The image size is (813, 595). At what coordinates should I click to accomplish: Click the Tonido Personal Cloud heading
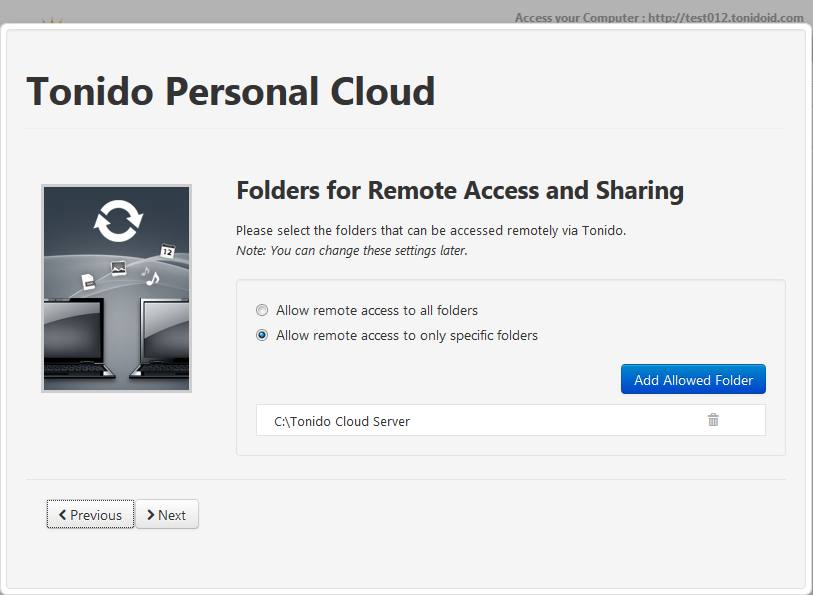click(231, 92)
